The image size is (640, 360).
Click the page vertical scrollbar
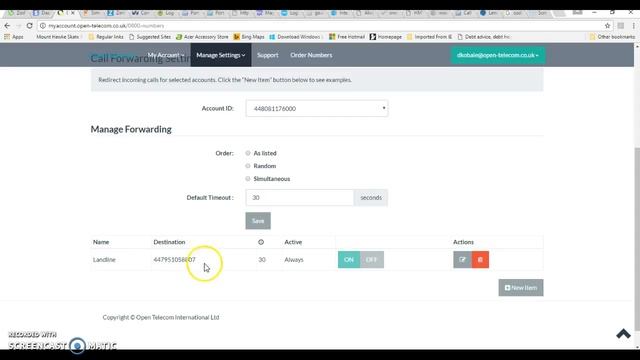[x=637, y=239]
